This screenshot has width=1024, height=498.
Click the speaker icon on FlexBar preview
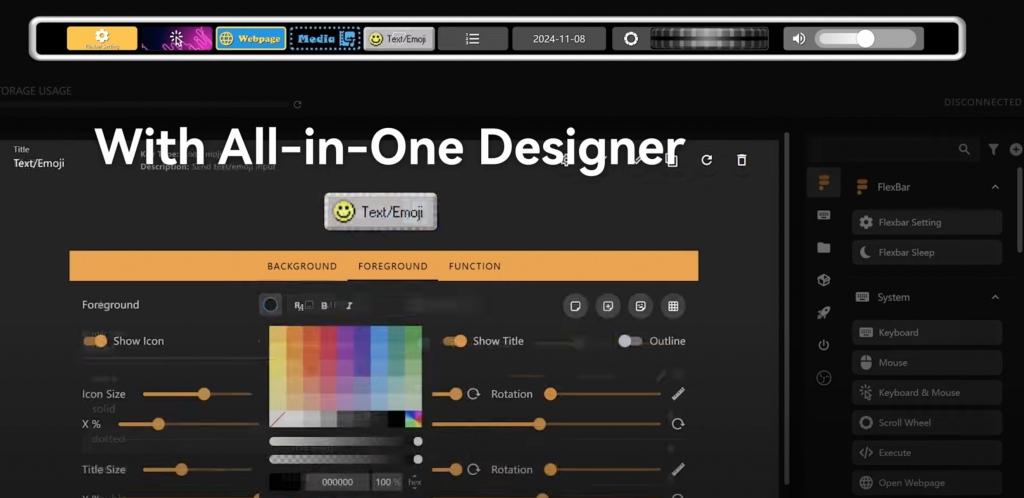click(799, 39)
